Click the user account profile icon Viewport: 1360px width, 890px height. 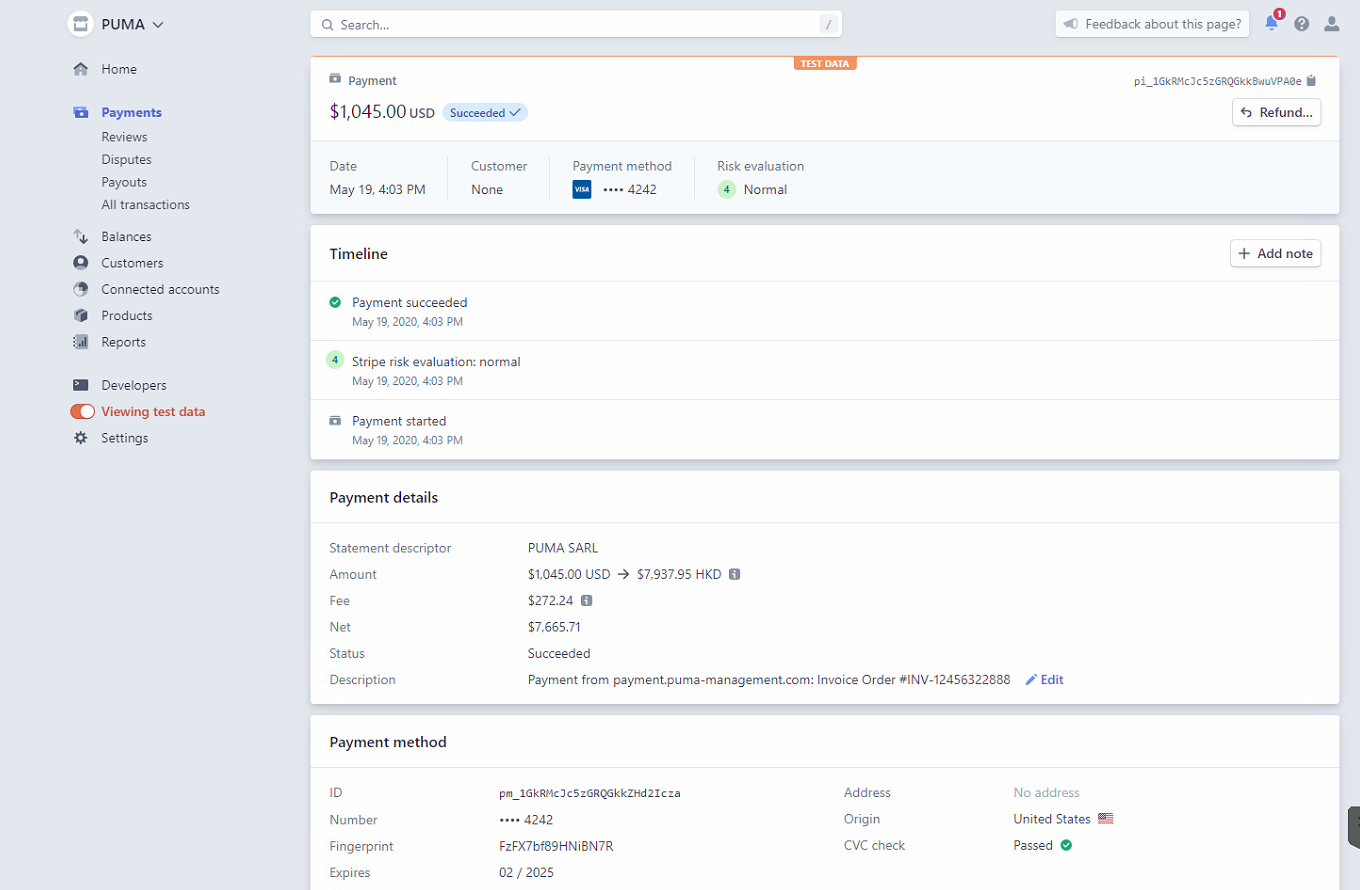[1331, 24]
